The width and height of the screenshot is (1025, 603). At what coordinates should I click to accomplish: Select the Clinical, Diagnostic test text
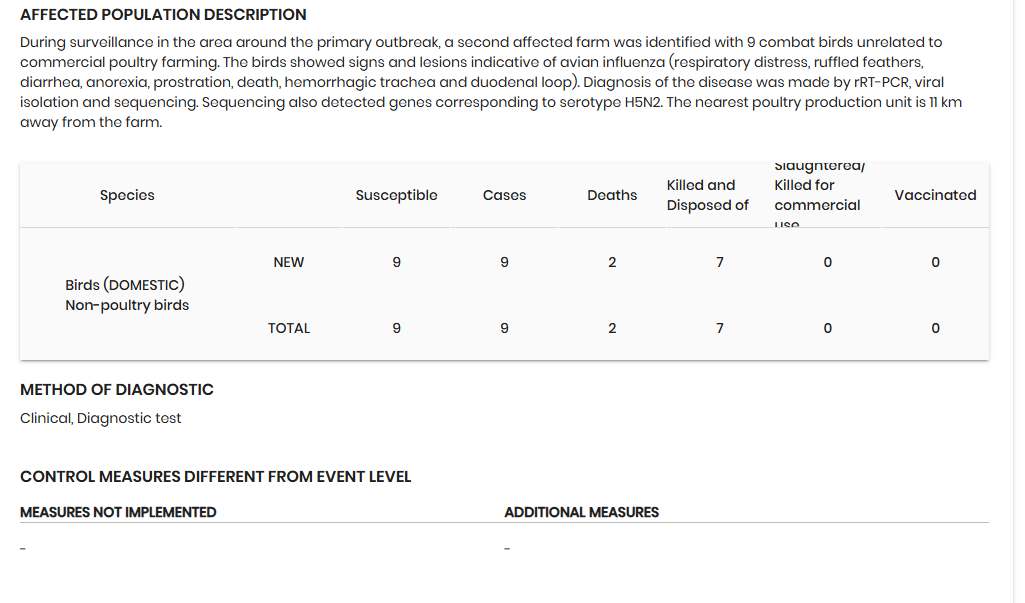[101, 418]
